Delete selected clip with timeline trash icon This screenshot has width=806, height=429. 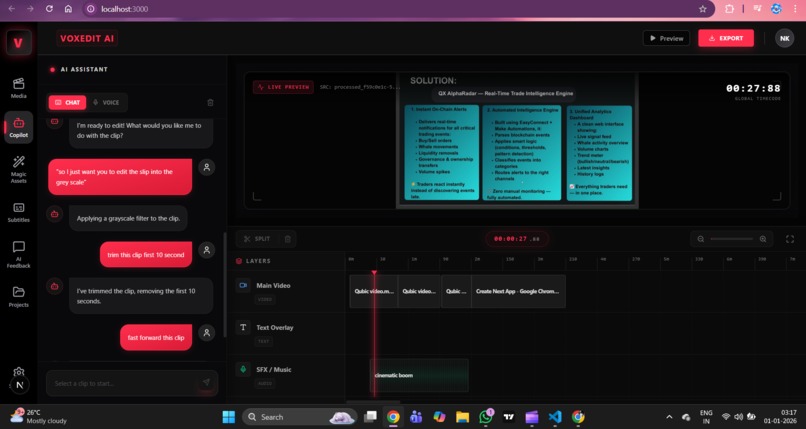coord(288,239)
